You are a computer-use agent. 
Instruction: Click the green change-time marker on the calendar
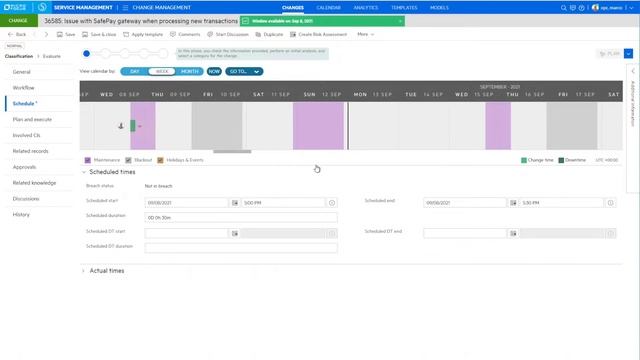pyautogui.click(x=133, y=126)
